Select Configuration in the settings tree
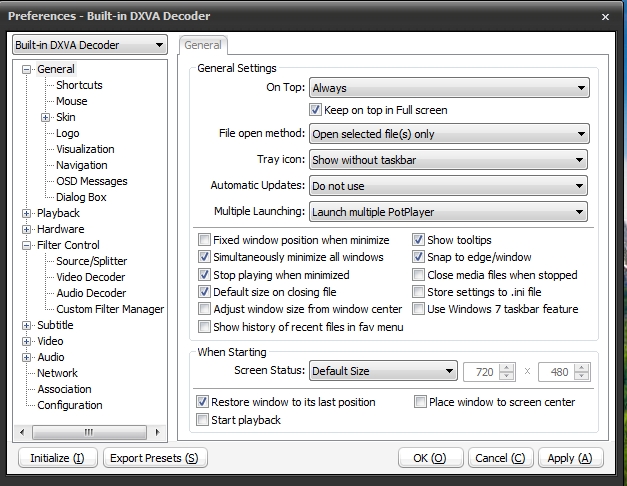 [70, 405]
